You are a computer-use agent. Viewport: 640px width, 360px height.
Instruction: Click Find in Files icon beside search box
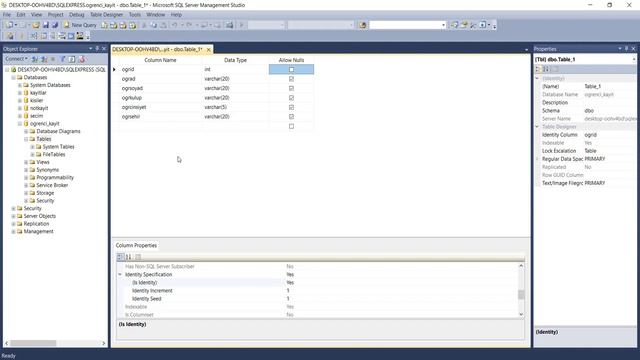362,25
